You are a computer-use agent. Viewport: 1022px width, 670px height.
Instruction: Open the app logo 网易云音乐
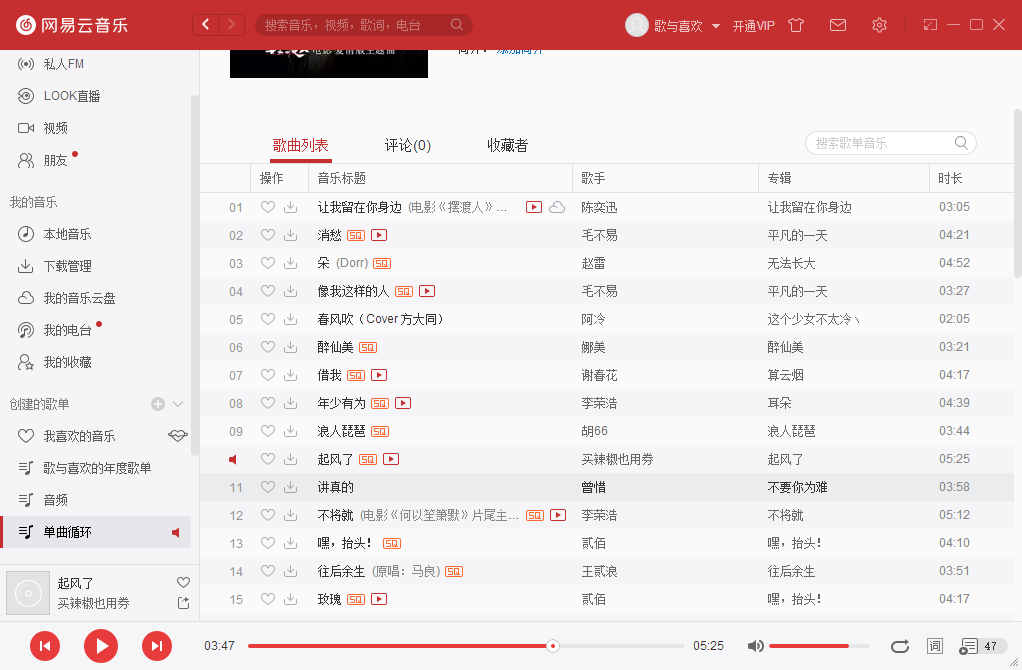click(72, 25)
